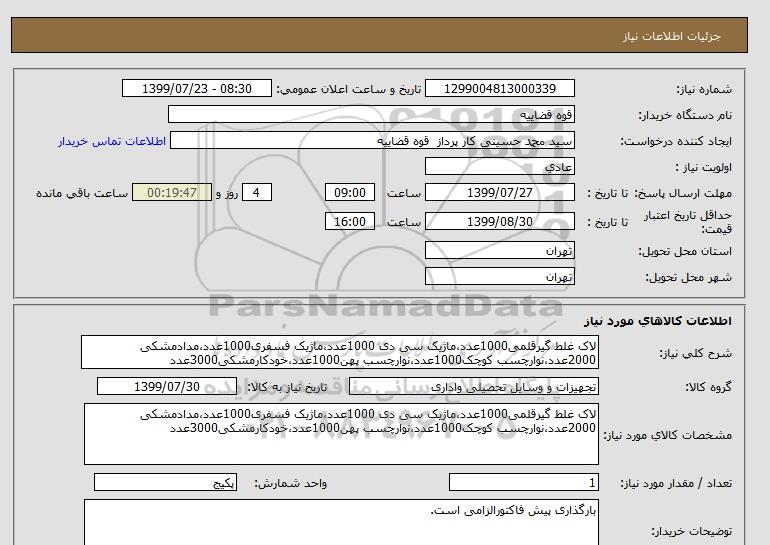Click the تاریخ و ساعت اعلان عمومی label
Image resolution: width=770 pixels, height=545 pixels.
pos(349,89)
